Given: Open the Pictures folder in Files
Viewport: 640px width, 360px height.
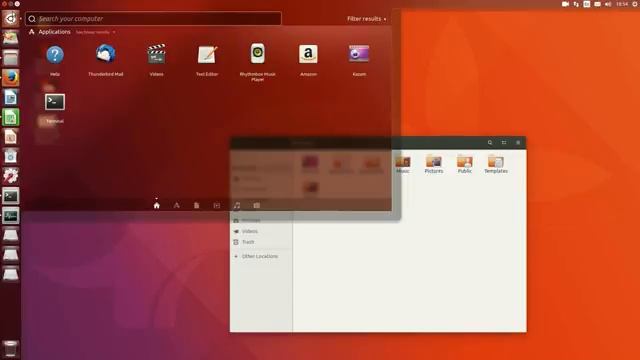Looking at the screenshot, I should pyautogui.click(x=433, y=164).
